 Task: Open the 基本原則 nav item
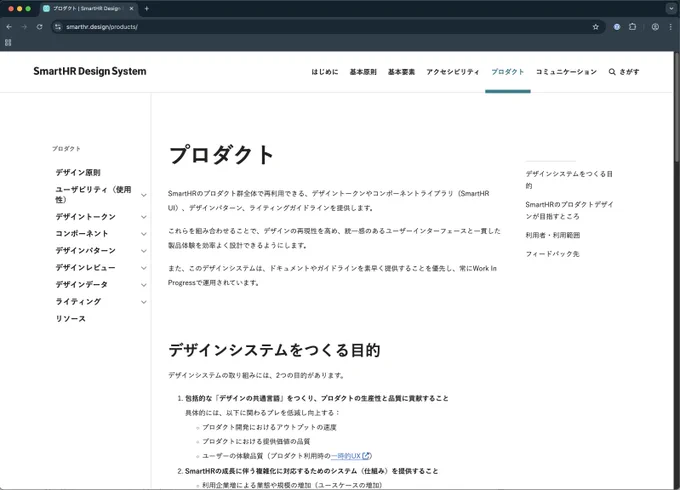[x=363, y=72]
